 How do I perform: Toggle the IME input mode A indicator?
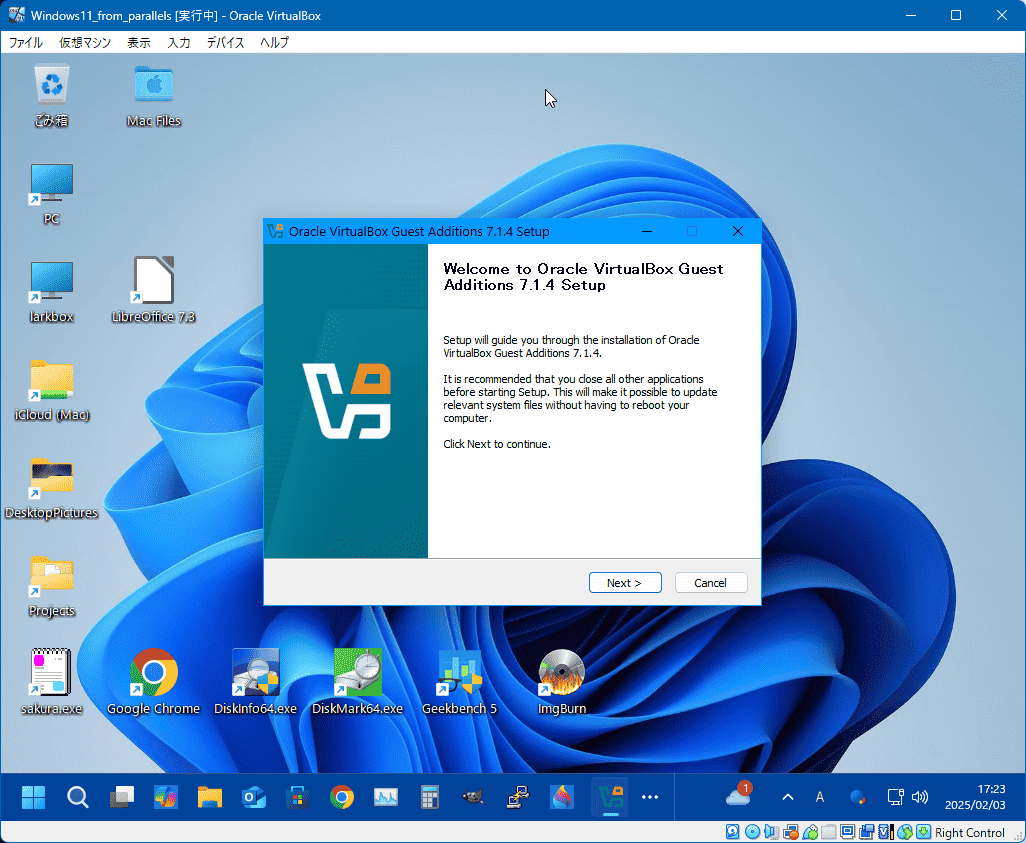click(820, 797)
